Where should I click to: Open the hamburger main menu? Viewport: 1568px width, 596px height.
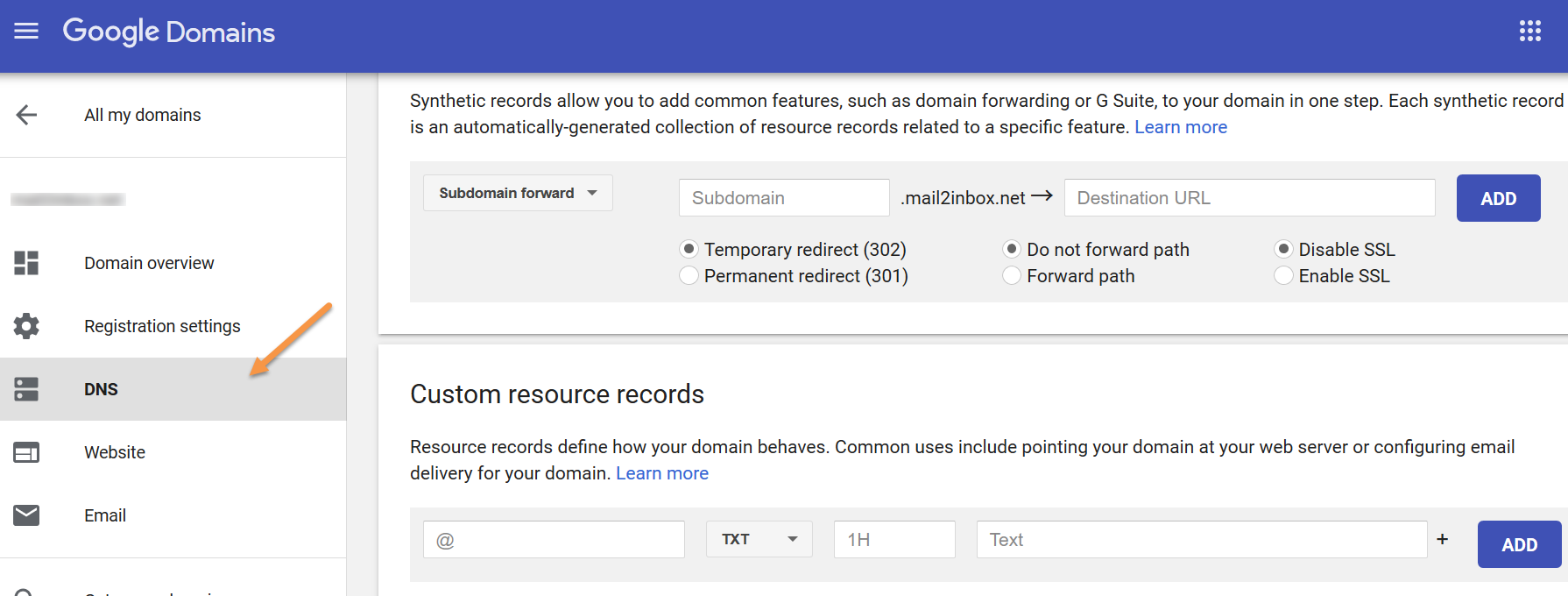[26, 32]
